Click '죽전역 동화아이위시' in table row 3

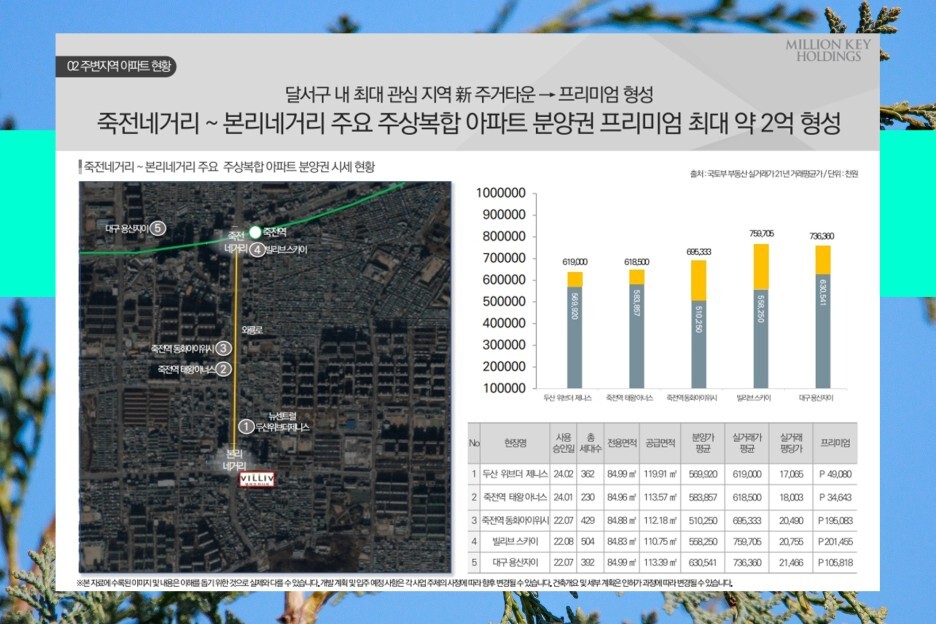tap(515, 520)
